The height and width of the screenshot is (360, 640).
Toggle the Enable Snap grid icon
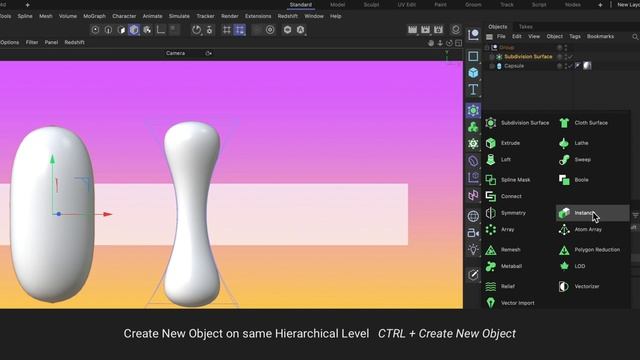tap(227, 30)
